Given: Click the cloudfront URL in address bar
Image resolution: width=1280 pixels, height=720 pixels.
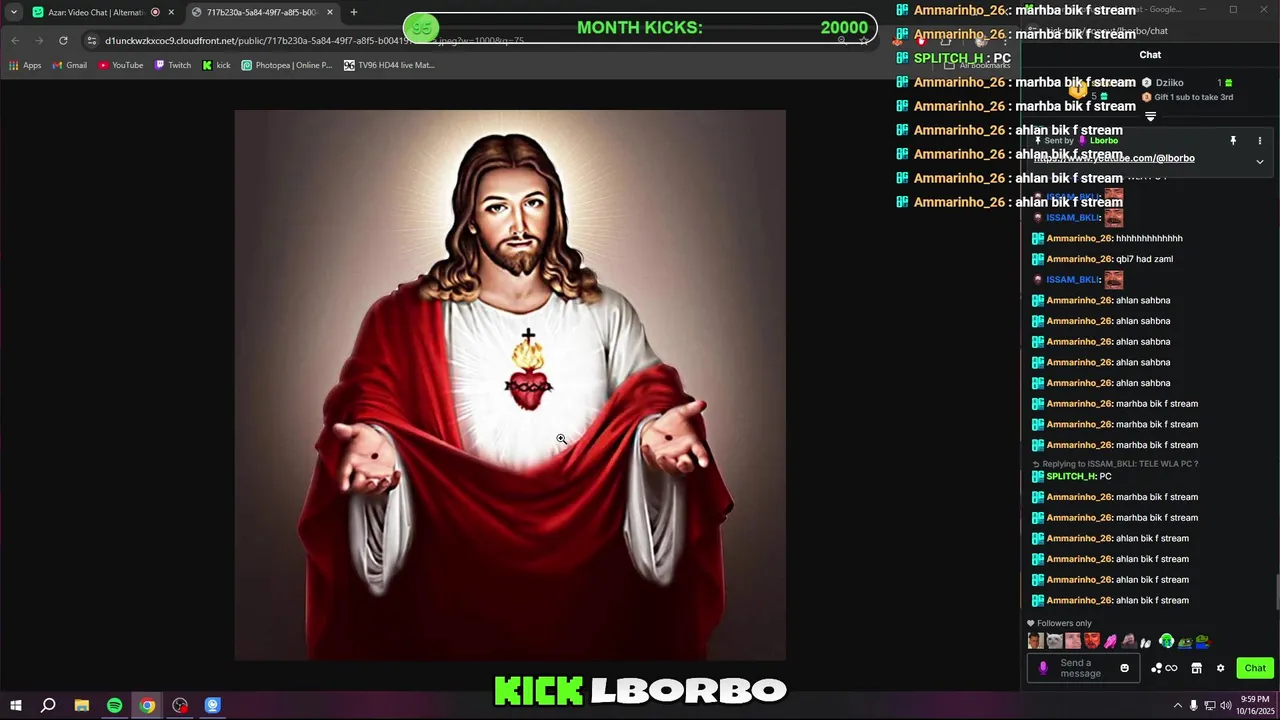Looking at the screenshot, I should [314, 41].
